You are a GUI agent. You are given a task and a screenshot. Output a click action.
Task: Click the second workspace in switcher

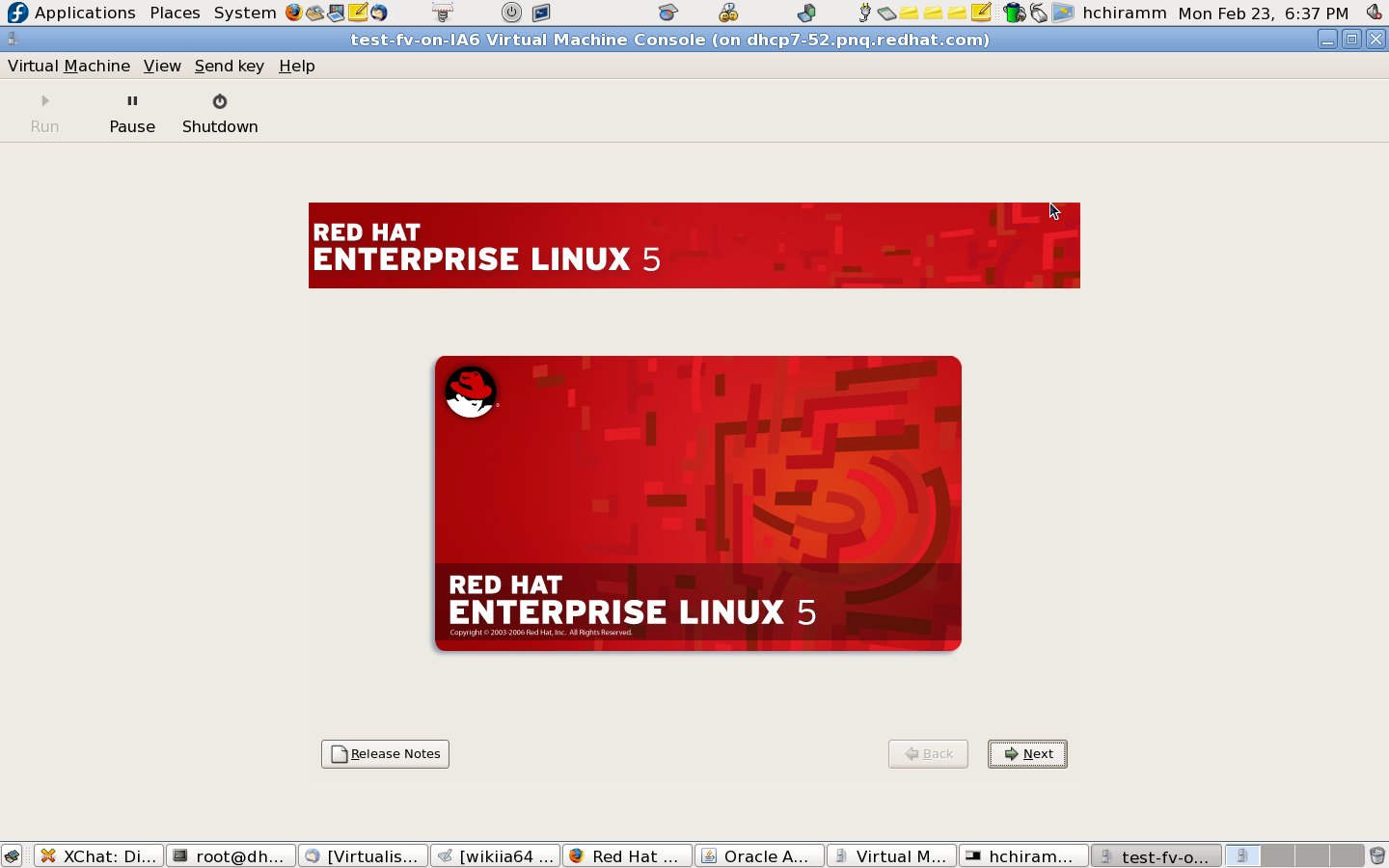pos(1277,856)
